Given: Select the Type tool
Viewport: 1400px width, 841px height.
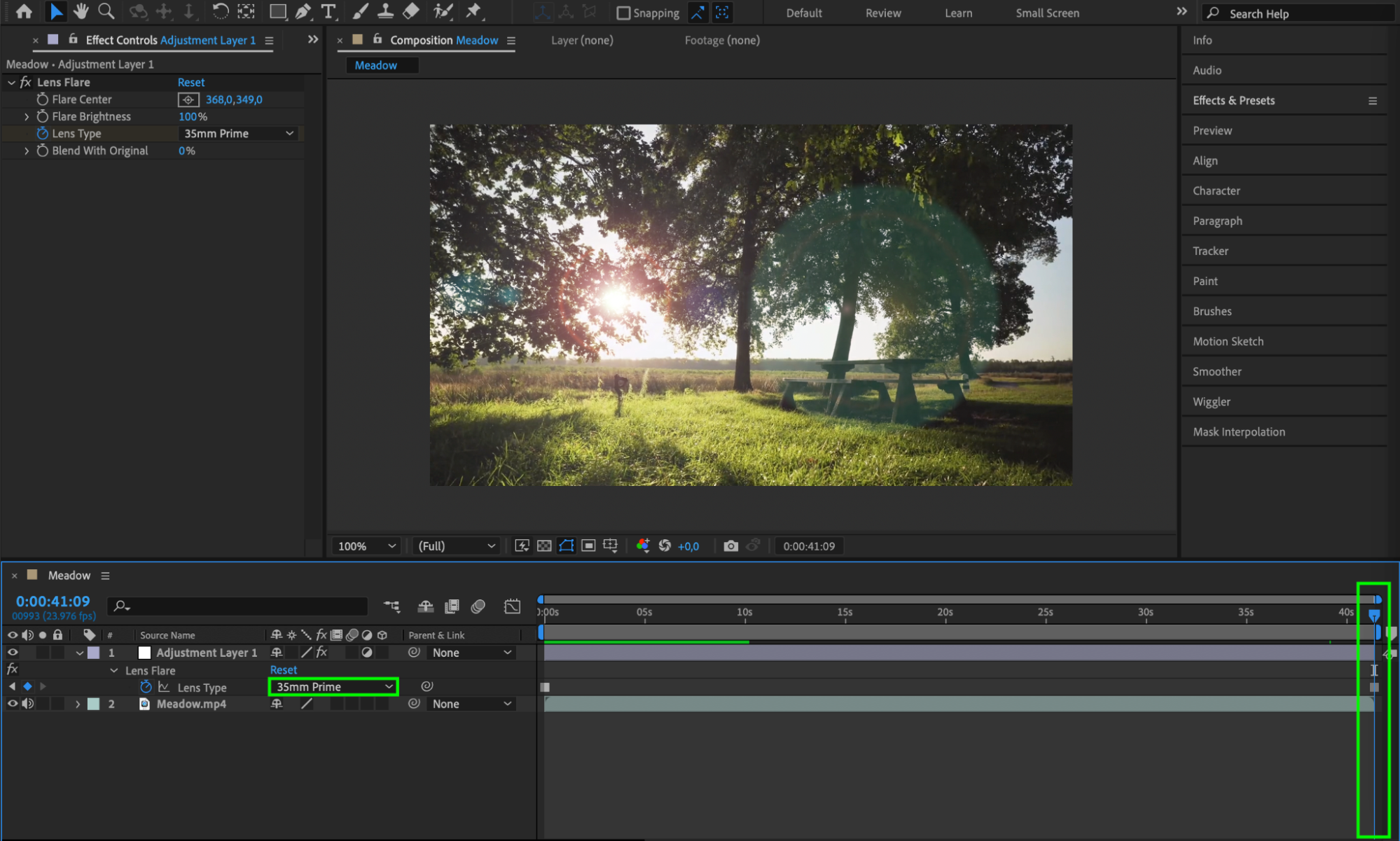Looking at the screenshot, I should 328,11.
